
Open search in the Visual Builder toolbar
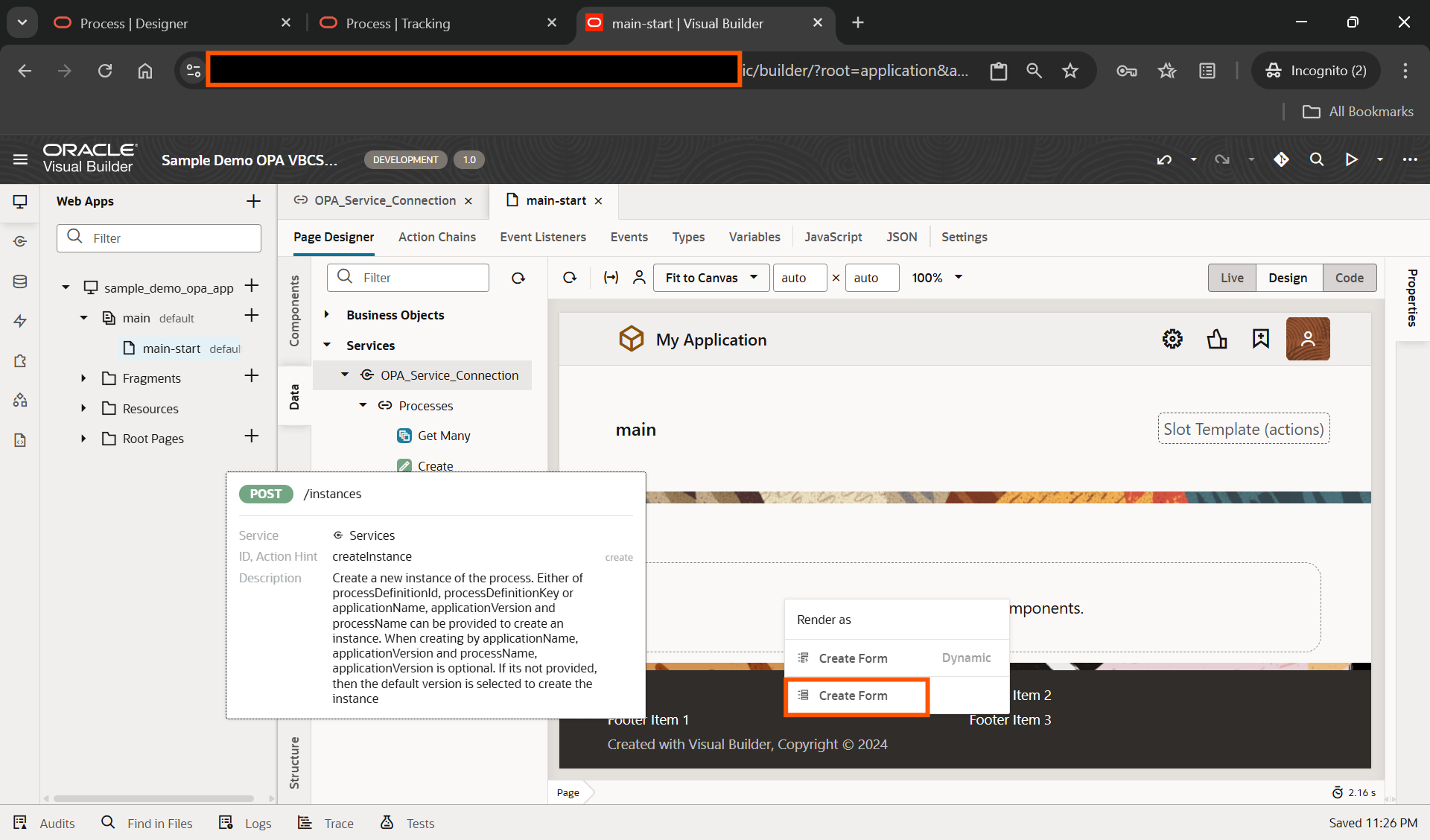pyautogui.click(x=1316, y=159)
